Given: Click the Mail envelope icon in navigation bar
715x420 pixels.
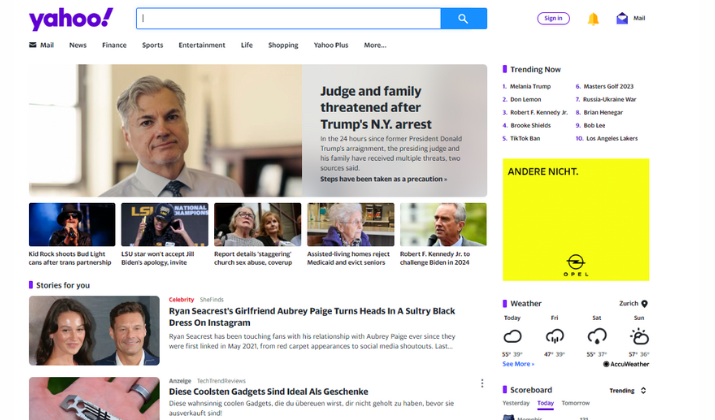Looking at the screenshot, I should pos(33,45).
